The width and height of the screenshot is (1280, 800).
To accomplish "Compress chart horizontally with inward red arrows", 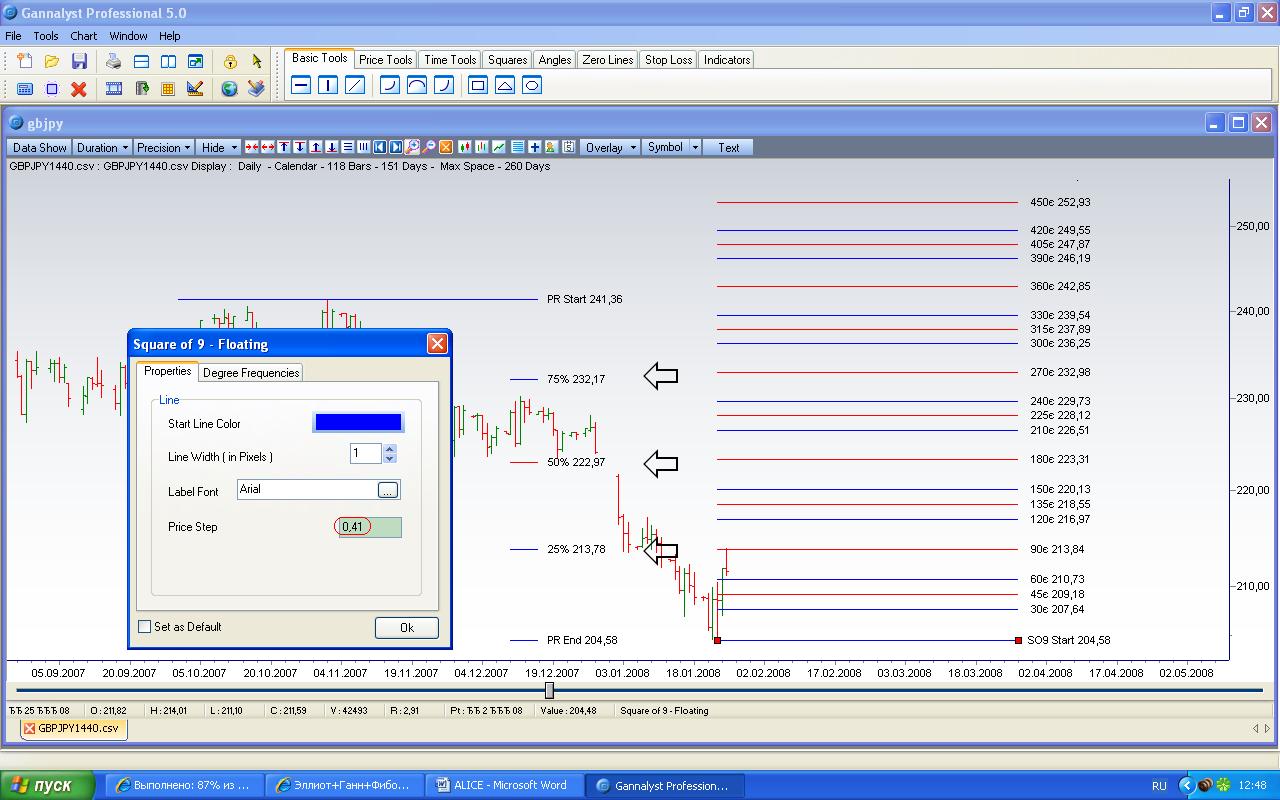I will click(x=252, y=147).
